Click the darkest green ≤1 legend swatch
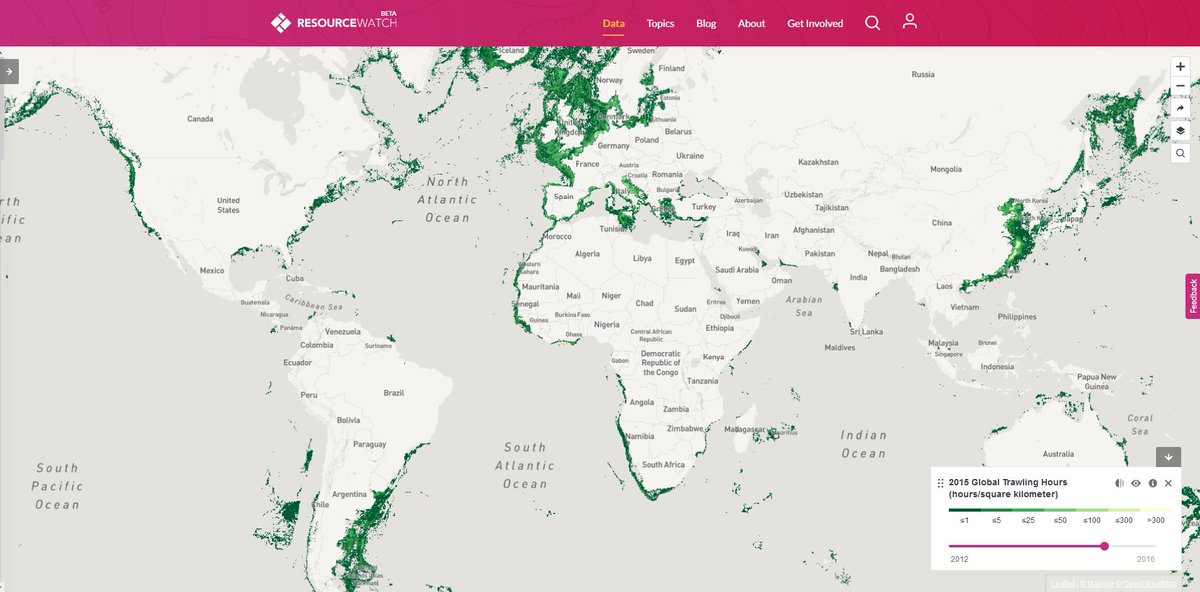 [x=964, y=510]
